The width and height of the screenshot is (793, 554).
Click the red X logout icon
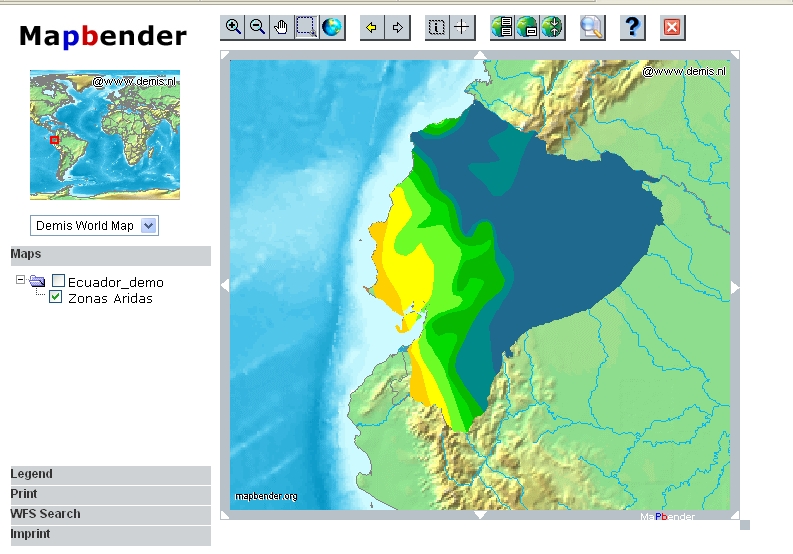[672, 27]
